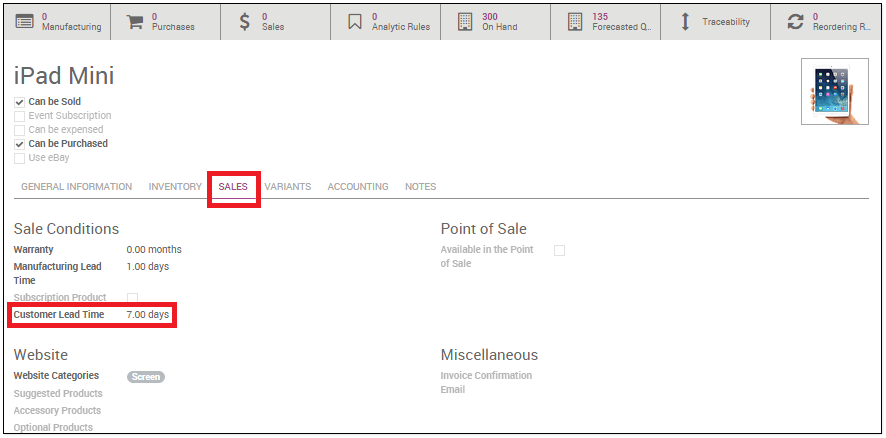This screenshot has height=438, width=886.
Task: Click the Sale Conditions heading
Action: click(66, 229)
